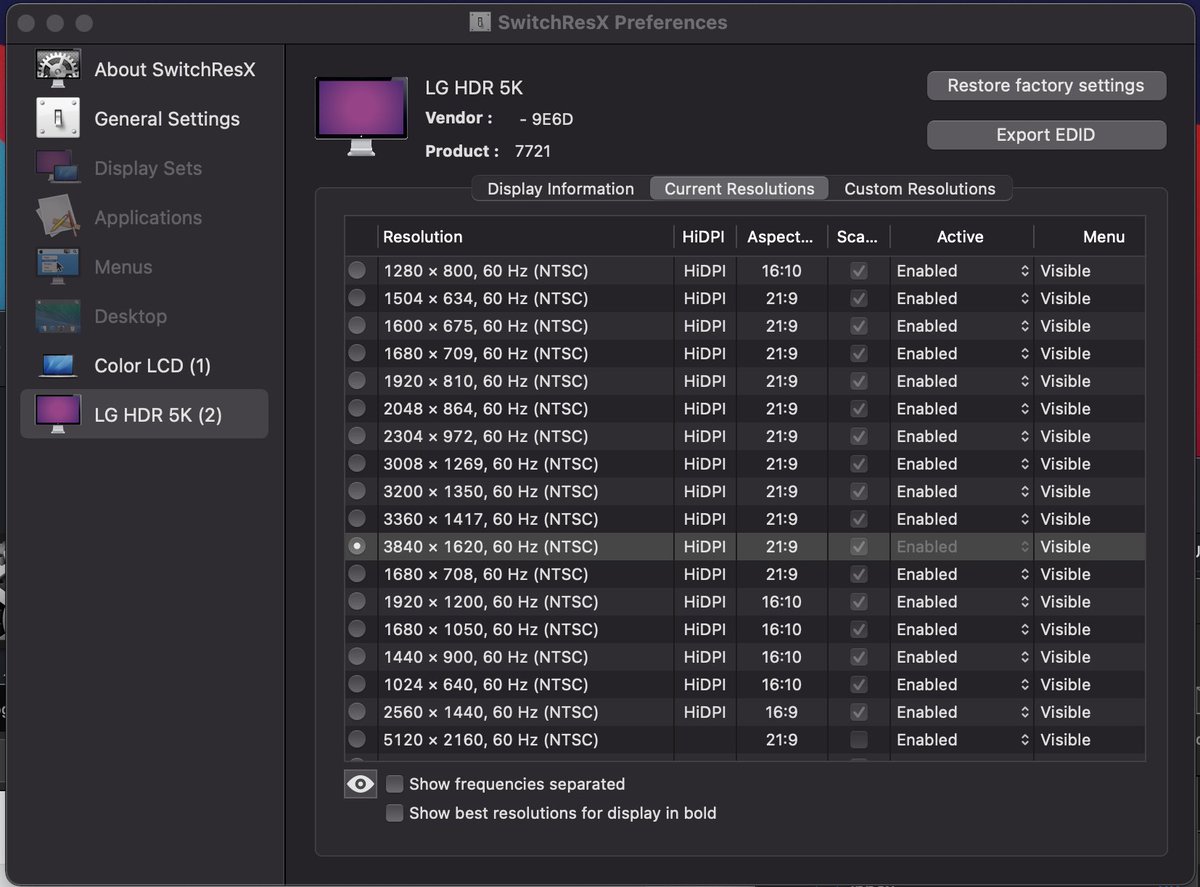Click the Menu column header
Image resolution: width=1200 pixels, height=887 pixels.
point(1090,237)
